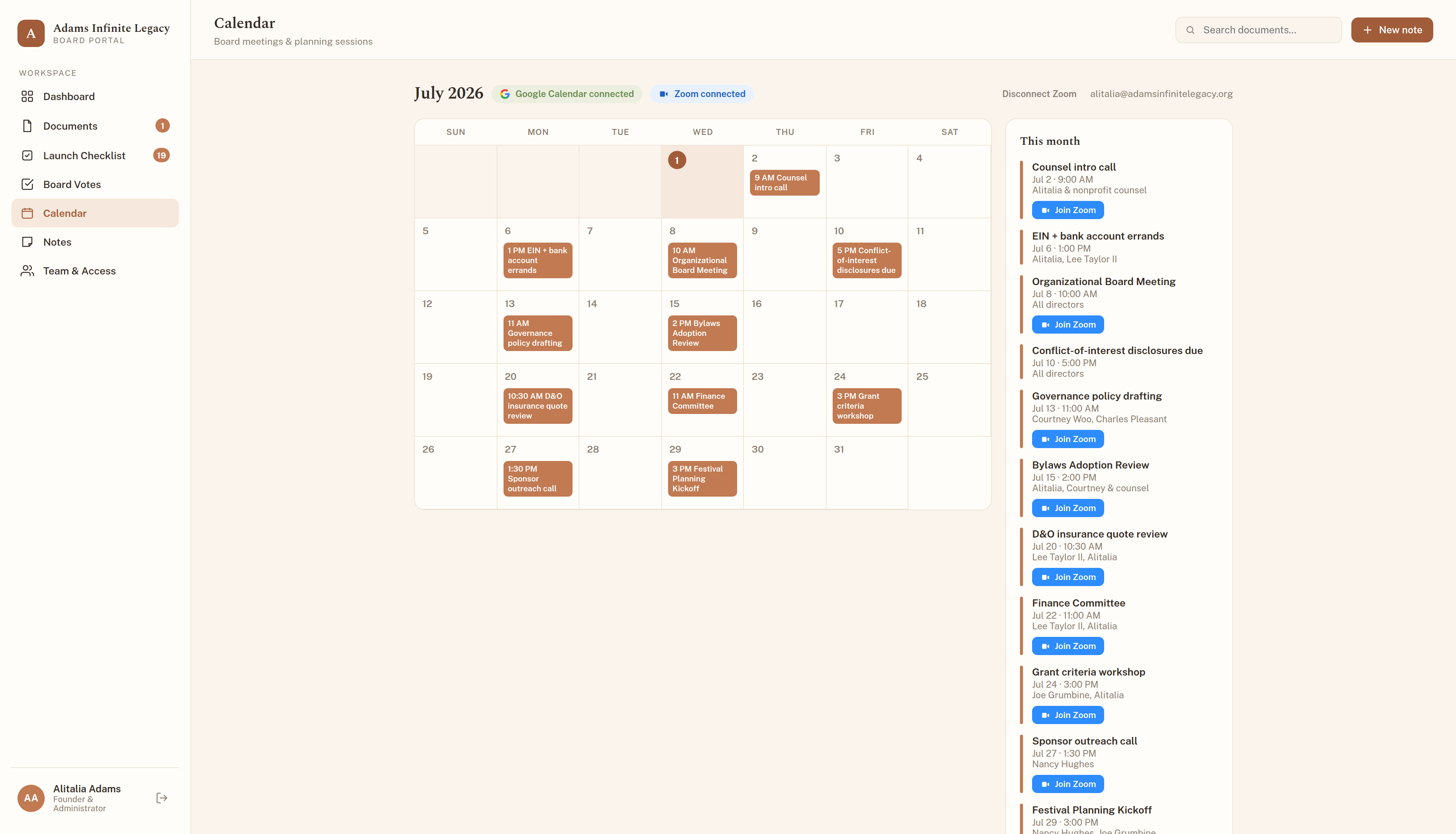Open 2 PM Bylaws Adoption Review event

[x=702, y=333]
